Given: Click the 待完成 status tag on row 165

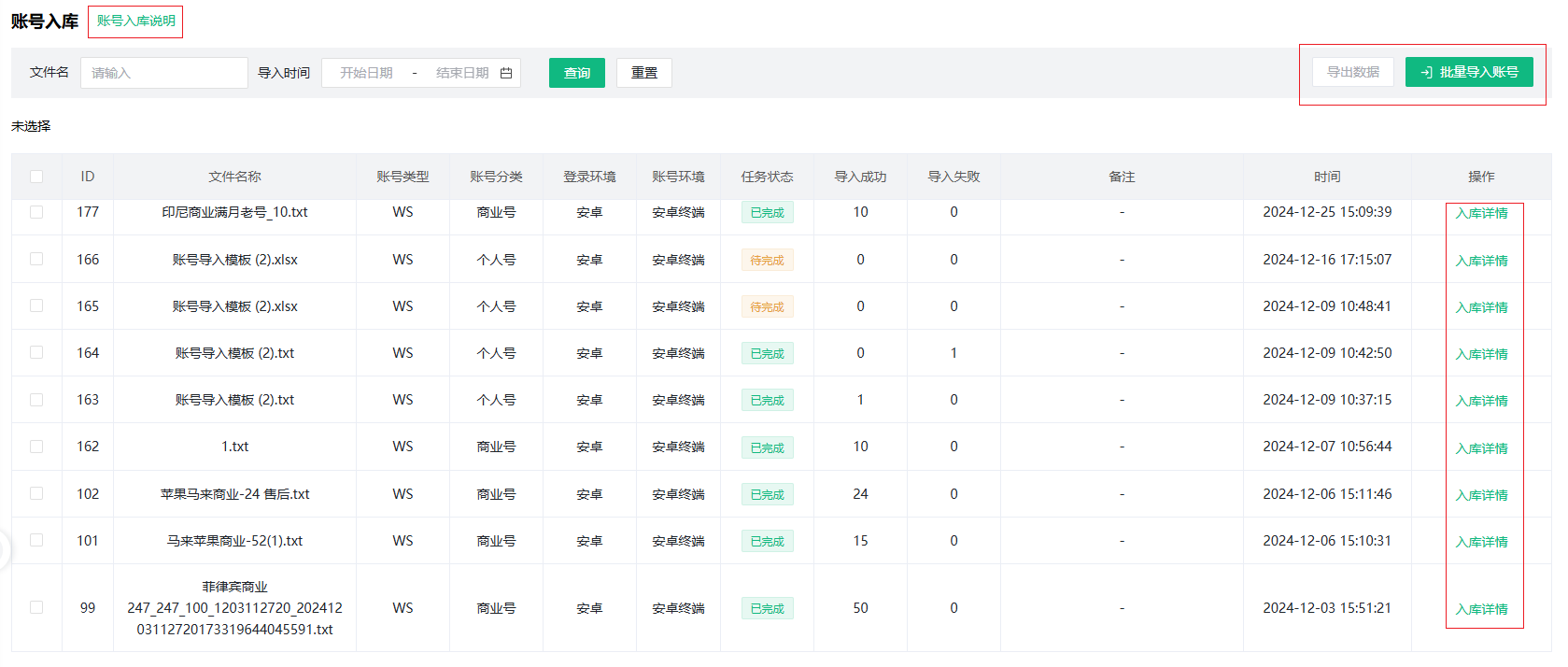Looking at the screenshot, I should tap(767, 307).
